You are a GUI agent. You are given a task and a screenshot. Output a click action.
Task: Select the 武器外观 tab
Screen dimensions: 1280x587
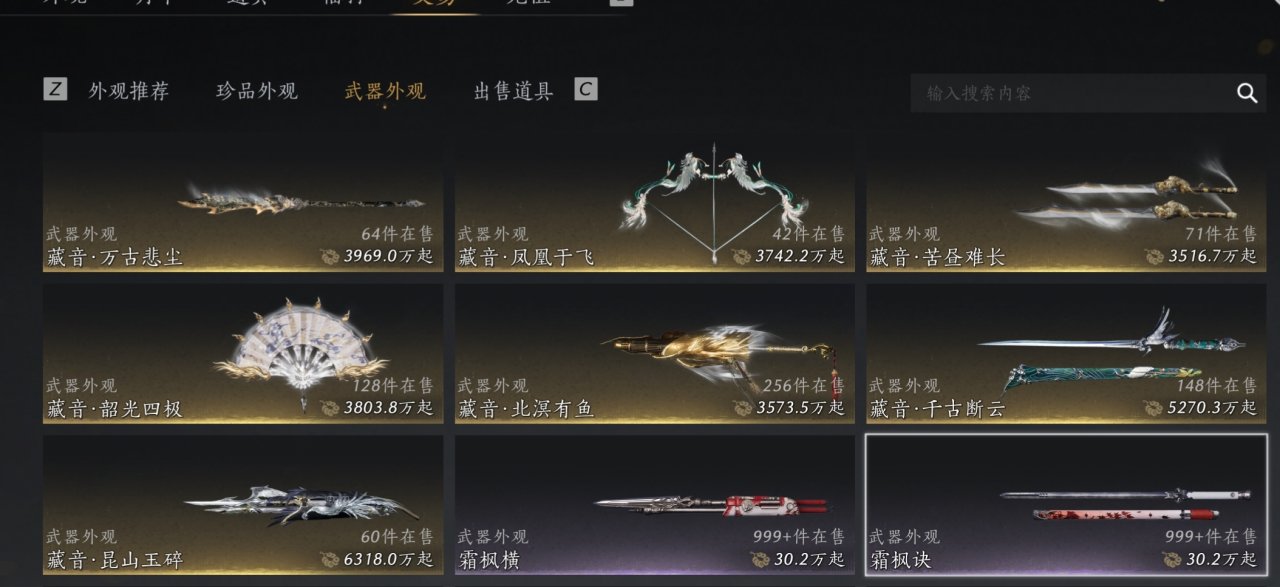pos(385,91)
